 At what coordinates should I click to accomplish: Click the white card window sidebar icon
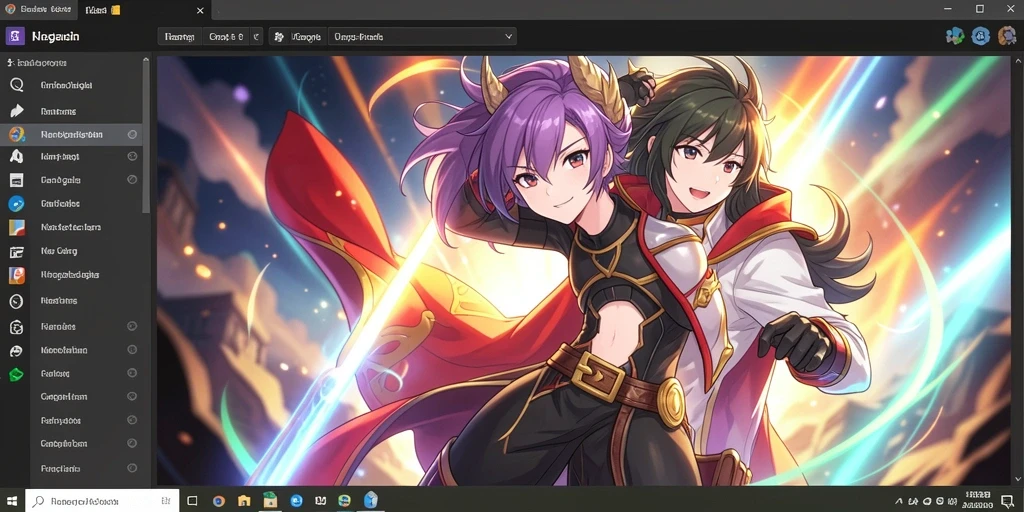click(16, 180)
